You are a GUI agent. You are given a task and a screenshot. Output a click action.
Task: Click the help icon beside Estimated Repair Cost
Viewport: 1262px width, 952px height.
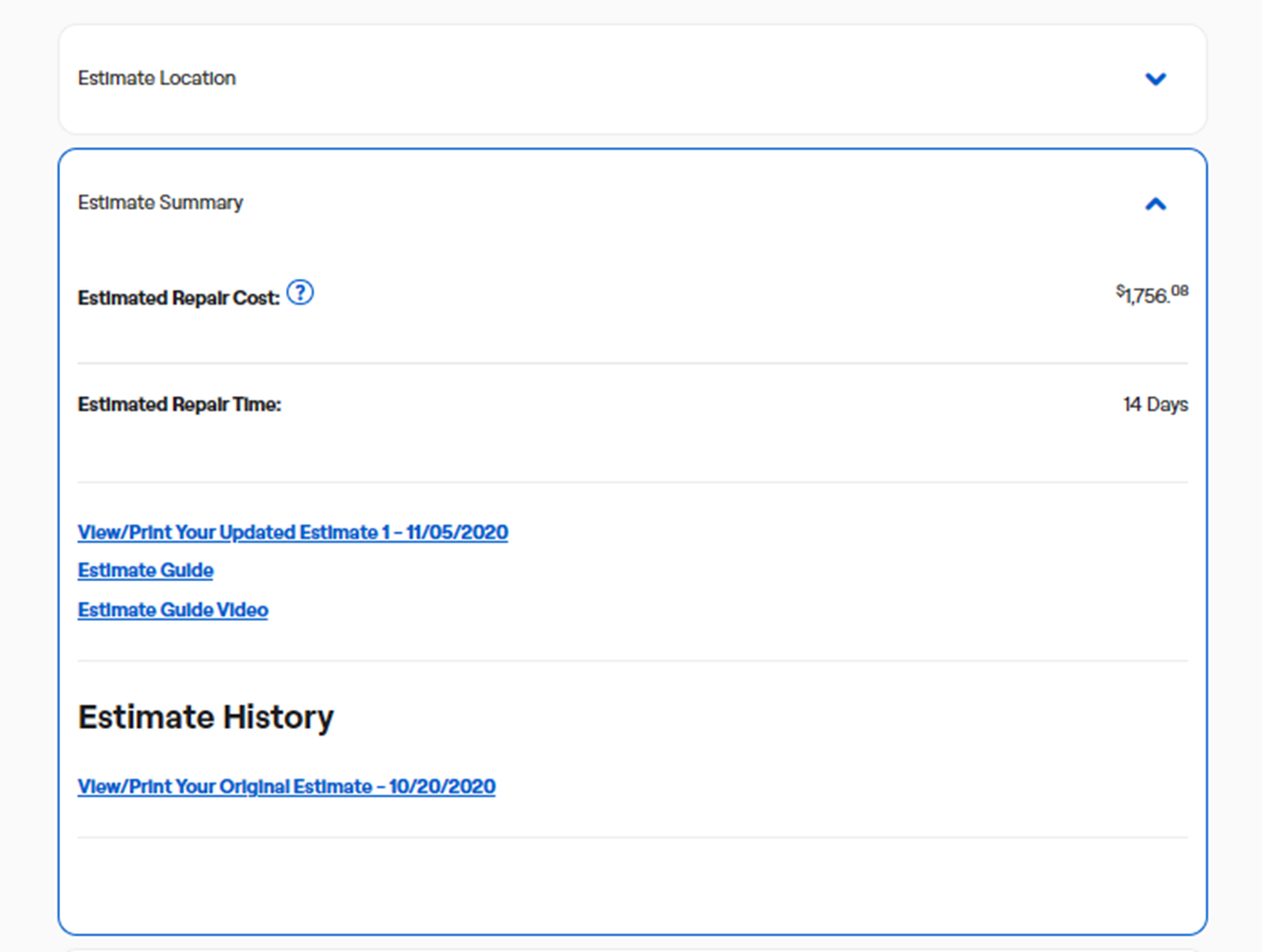pyautogui.click(x=300, y=293)
